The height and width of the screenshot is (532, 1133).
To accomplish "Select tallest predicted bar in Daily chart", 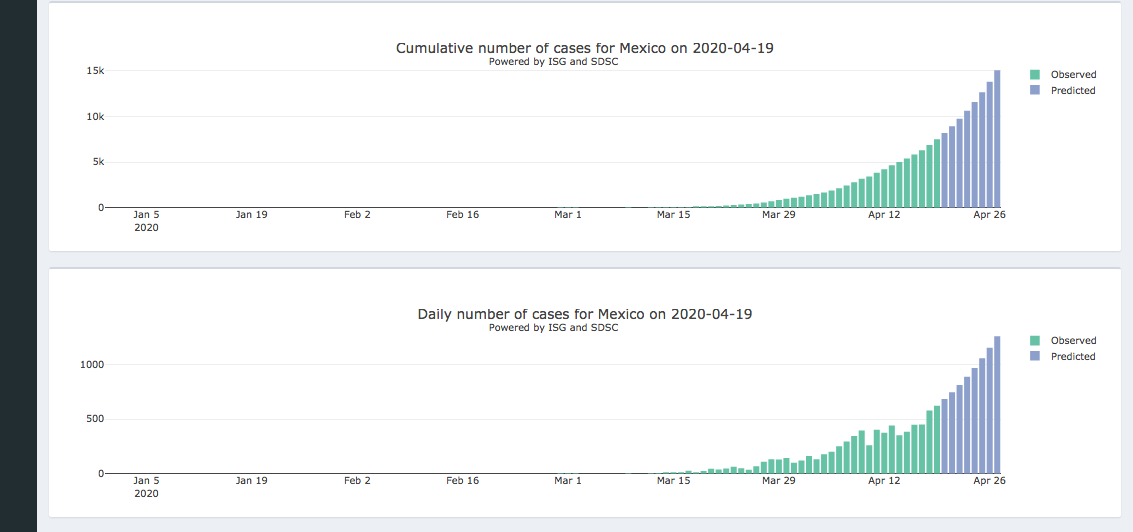I will [997, 404].
